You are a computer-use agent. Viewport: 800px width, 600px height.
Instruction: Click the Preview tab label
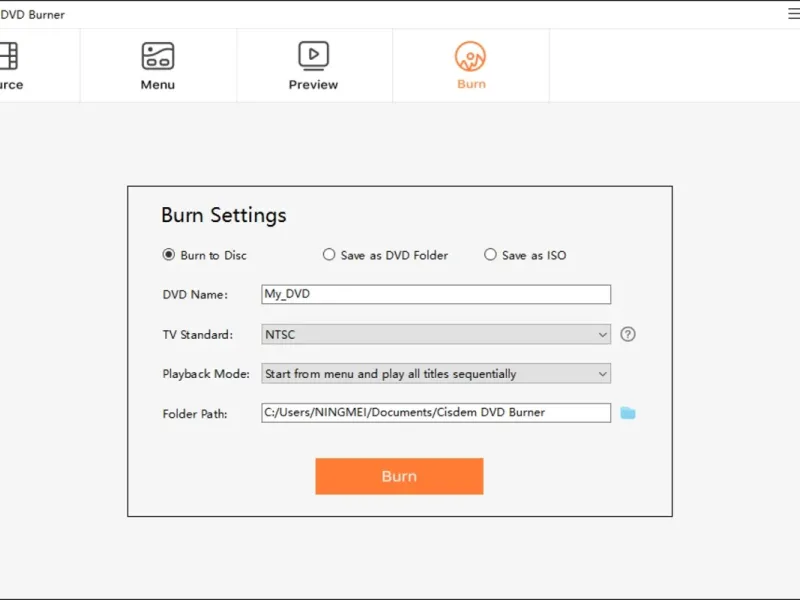(x=313, y=85)
